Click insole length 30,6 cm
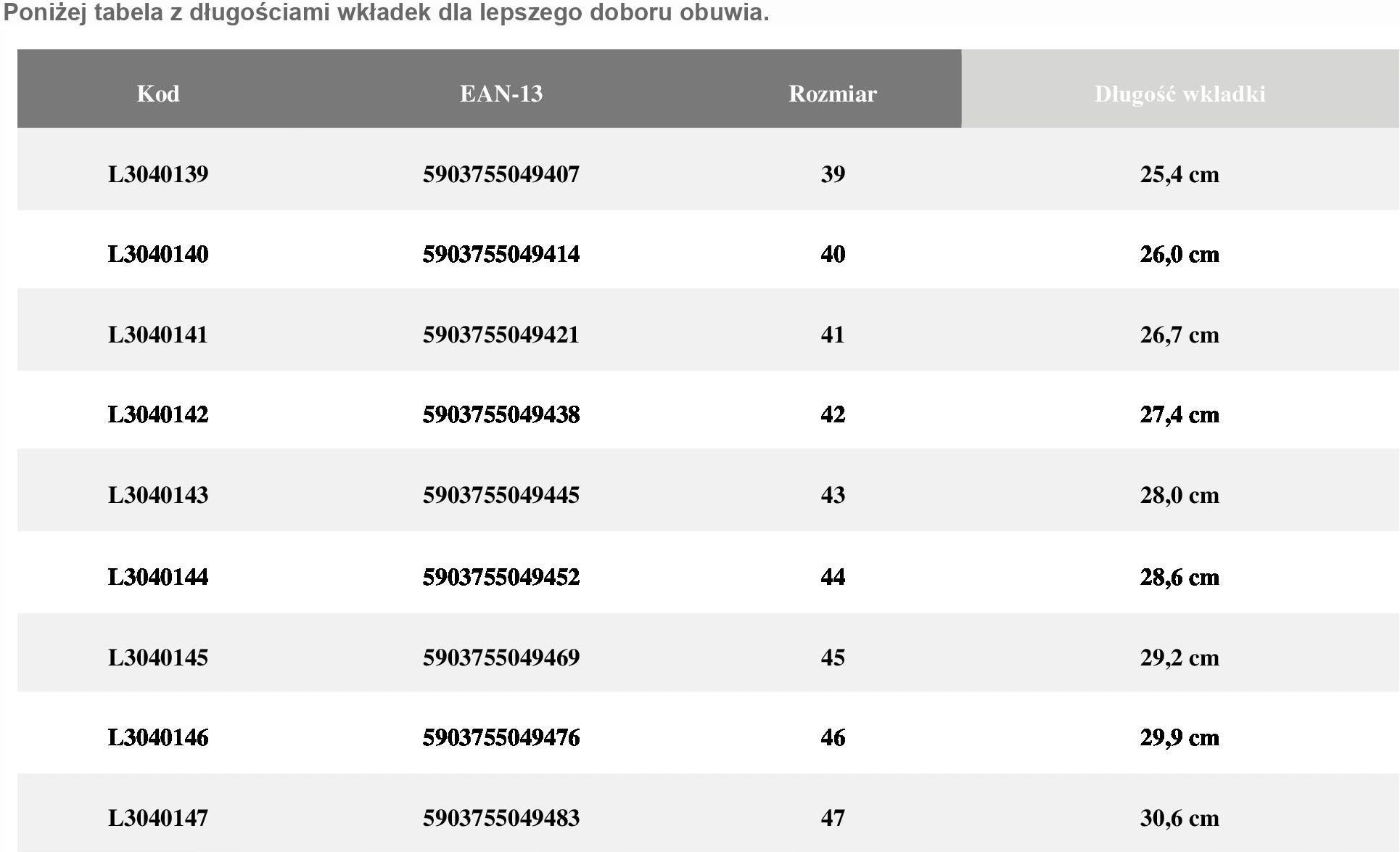This screenshot has width=1400, height=852. point(1179,818)
